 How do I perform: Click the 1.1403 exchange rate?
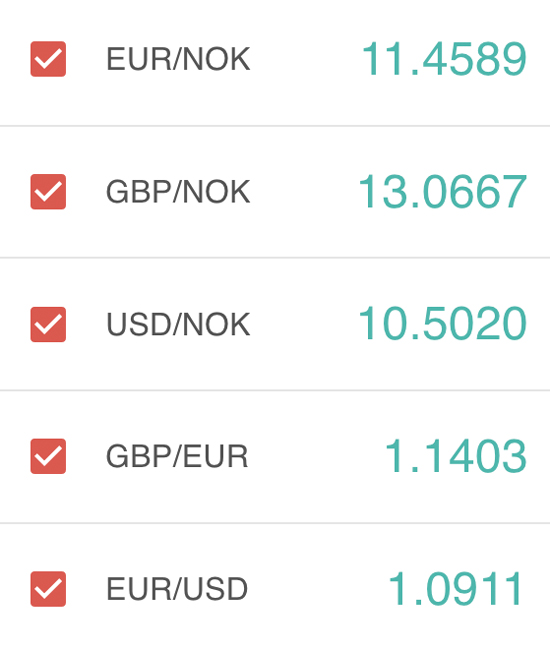pos(456,456)
